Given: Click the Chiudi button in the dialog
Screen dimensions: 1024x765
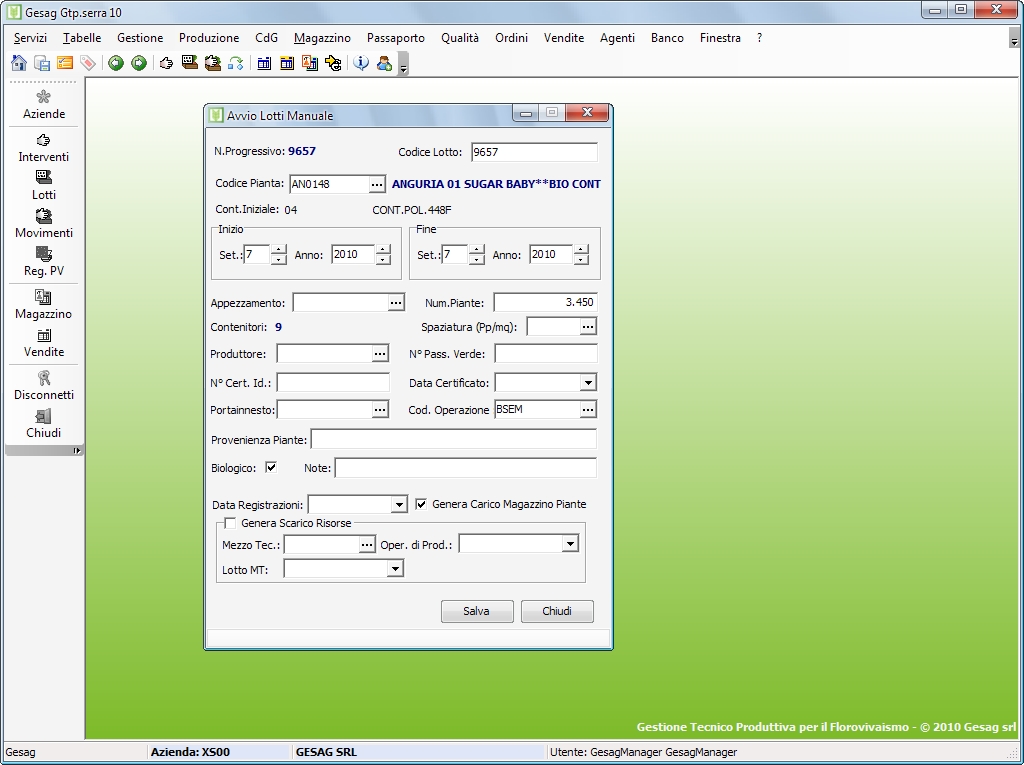Looking at the screenshot, I should click(x=557, y=611).
